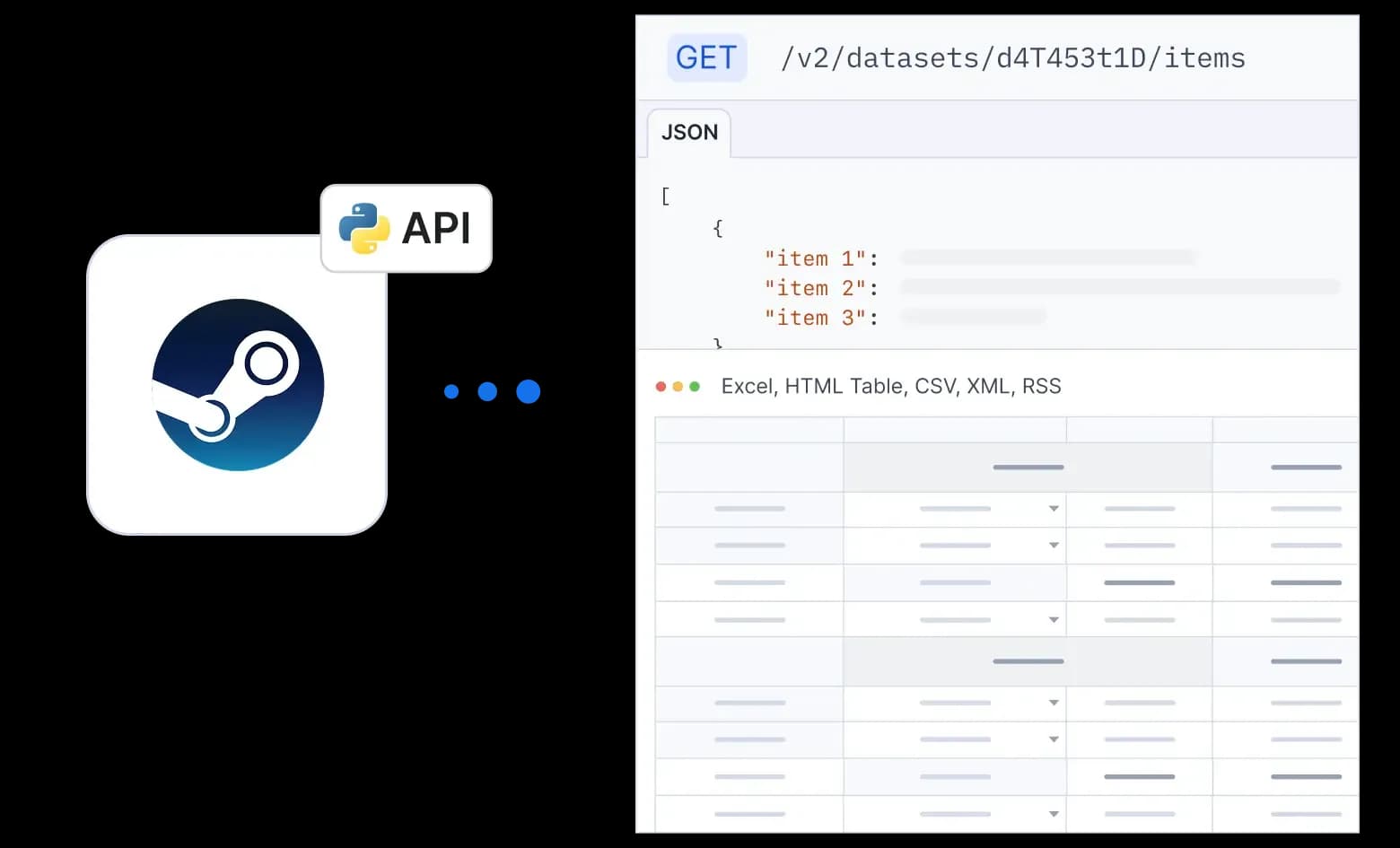This screenshot has width=1400, height=848.
Task: Open the bottommost dropdown arrow in the table
Action: 1054,814
